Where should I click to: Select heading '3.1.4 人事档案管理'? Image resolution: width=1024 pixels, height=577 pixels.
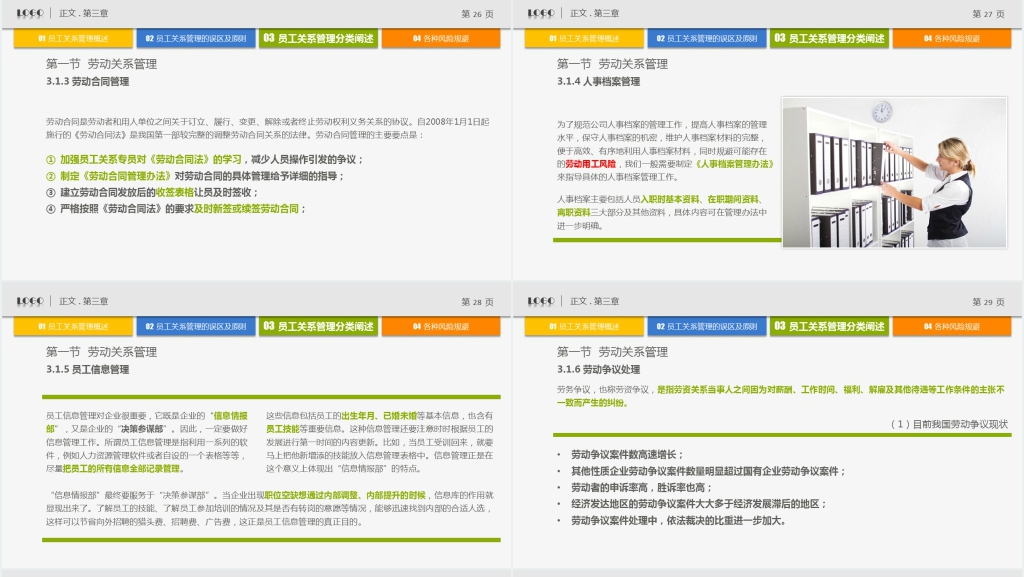[599, 82]
